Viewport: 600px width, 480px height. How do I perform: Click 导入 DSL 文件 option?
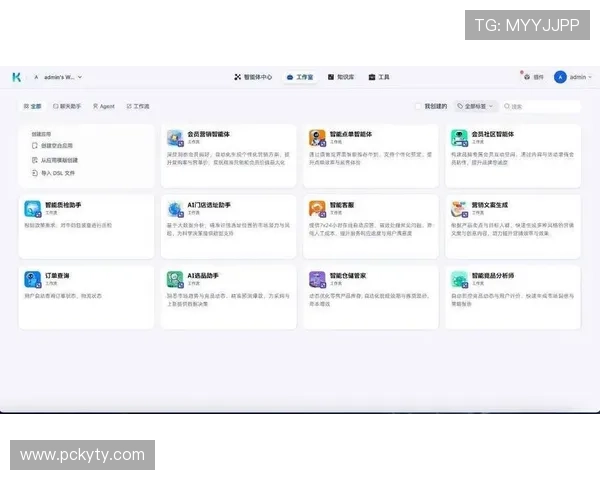click(54, 173)
